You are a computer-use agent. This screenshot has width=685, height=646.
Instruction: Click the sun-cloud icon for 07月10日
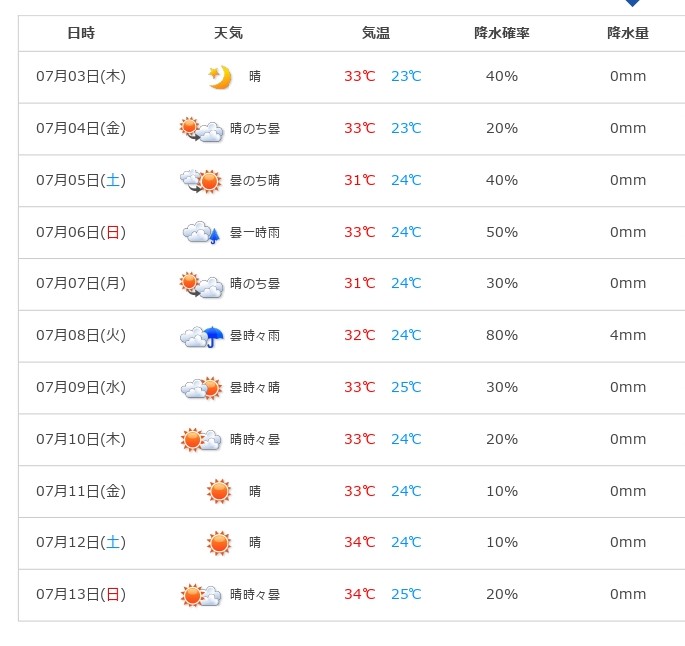tap(201, 439)
